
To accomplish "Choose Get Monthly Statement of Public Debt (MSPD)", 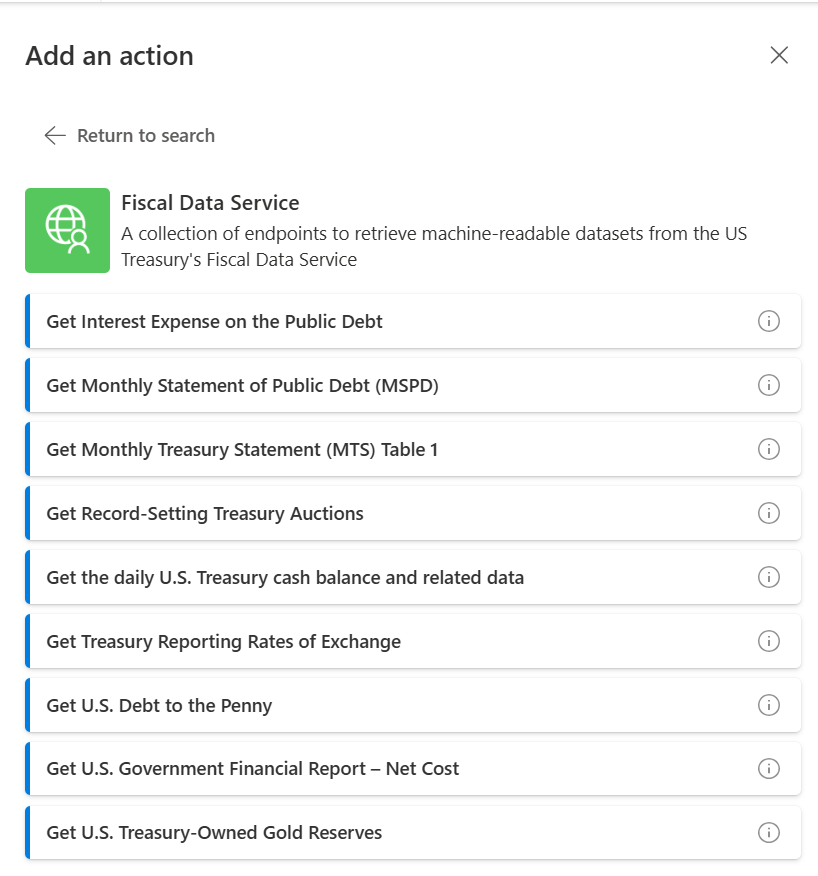I will [413, 385].
